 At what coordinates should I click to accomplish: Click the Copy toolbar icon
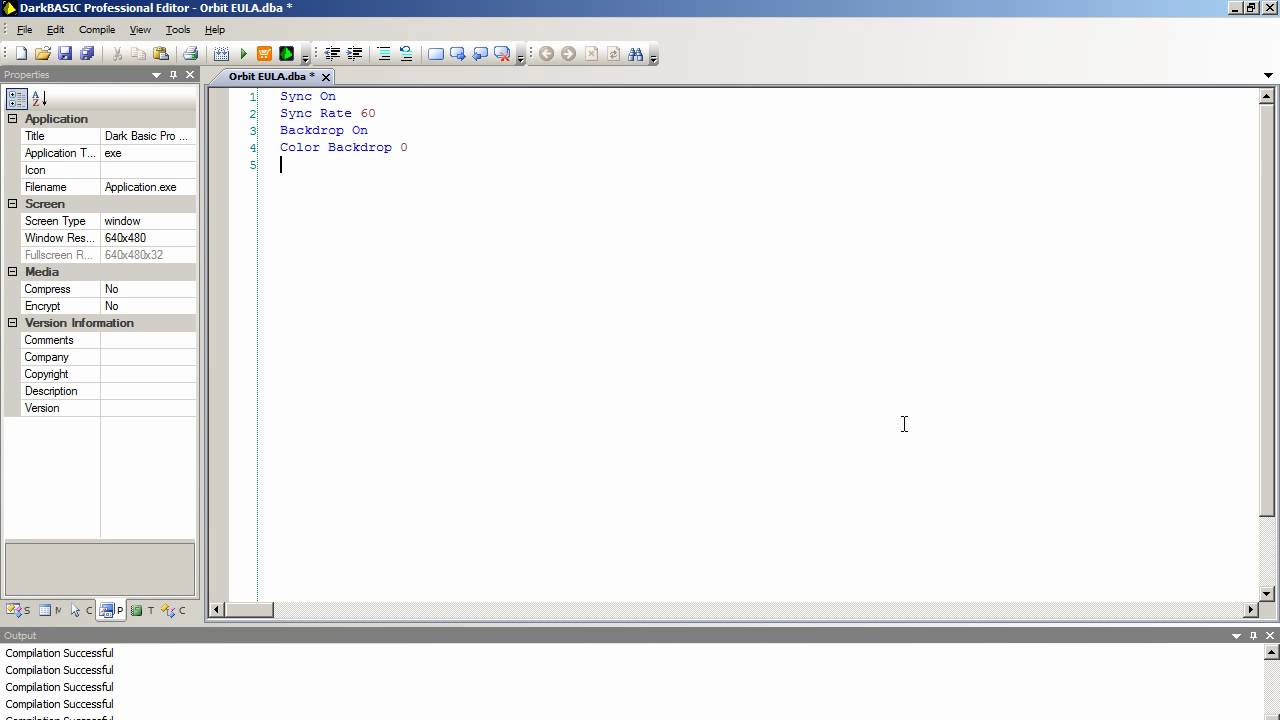tap(139, 54)
